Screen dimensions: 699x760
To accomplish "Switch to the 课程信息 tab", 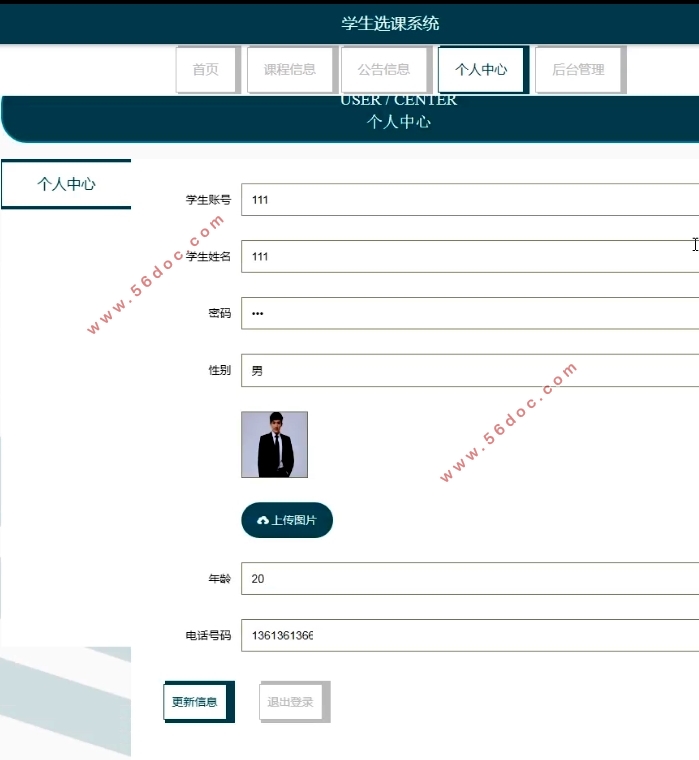I will [290, 70].
